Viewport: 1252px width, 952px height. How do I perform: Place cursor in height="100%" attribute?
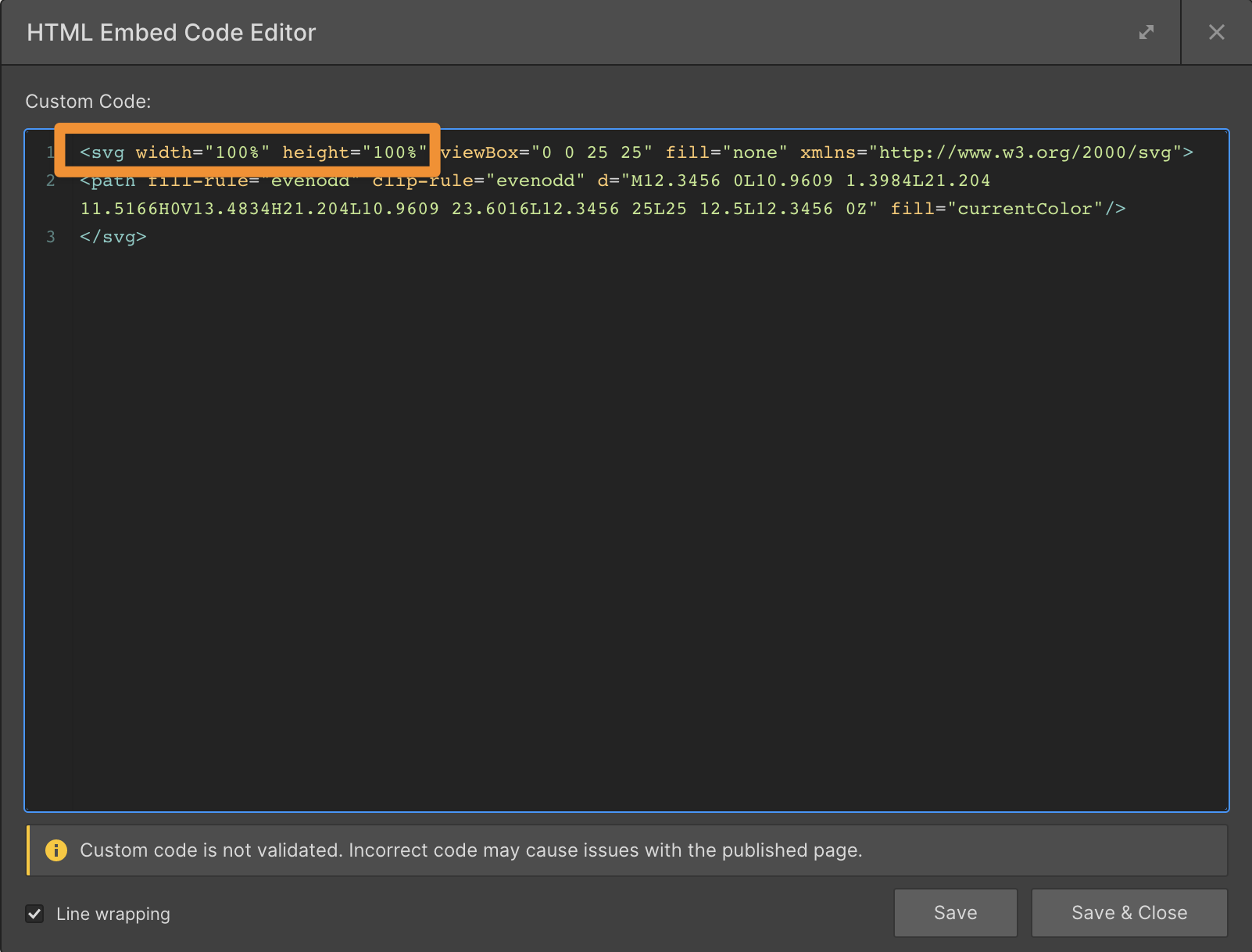tap(354, 152)
